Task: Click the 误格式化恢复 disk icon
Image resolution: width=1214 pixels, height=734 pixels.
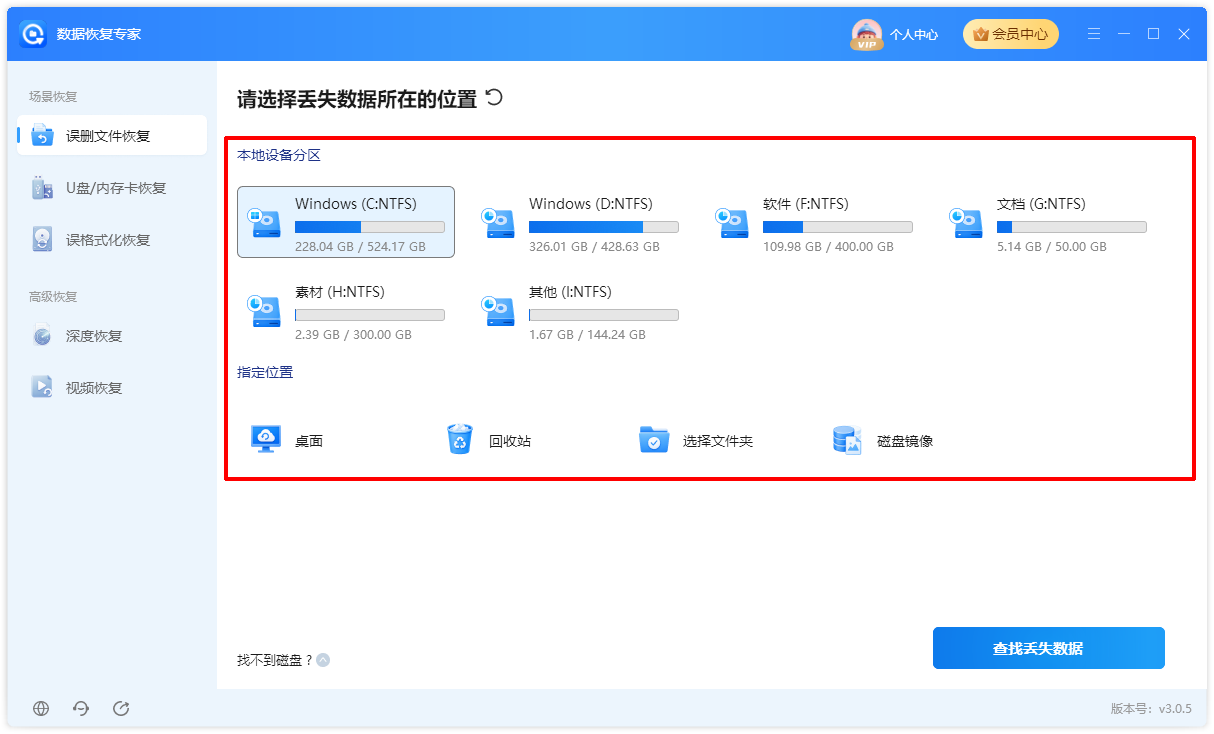Action: coord(42,240)
